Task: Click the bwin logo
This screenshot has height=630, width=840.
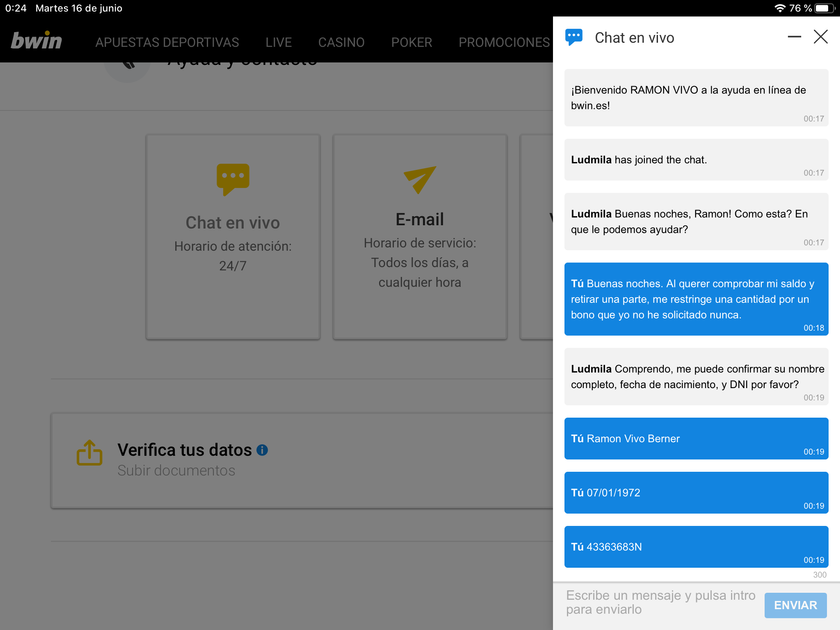Action: click(36, 41)
